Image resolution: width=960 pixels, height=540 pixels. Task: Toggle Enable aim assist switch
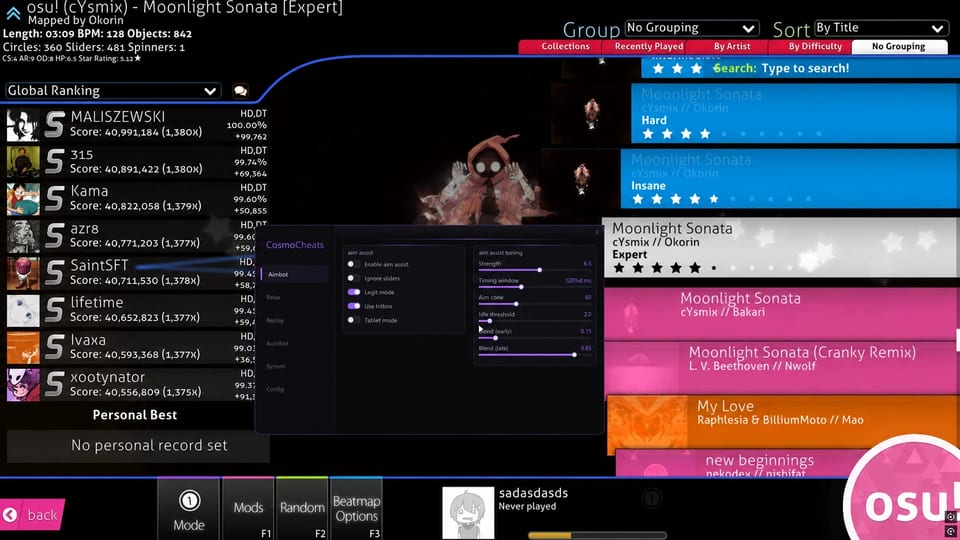[x=353, y=264]
